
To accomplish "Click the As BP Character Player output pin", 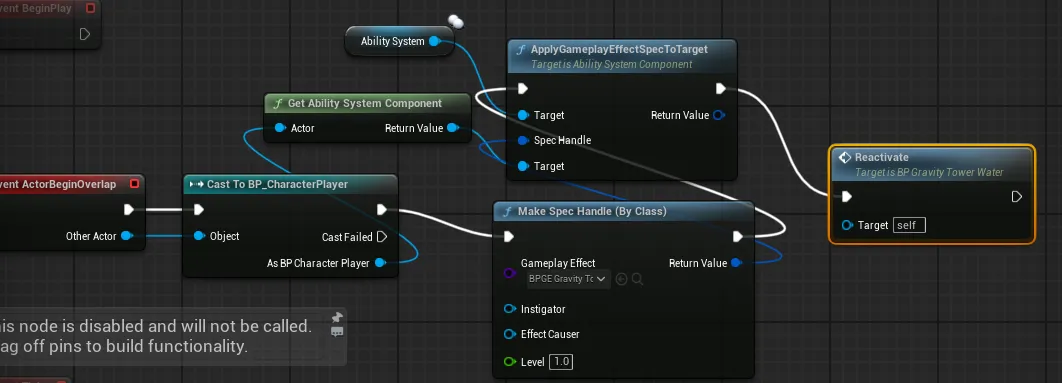I will [x=380, y=263].
